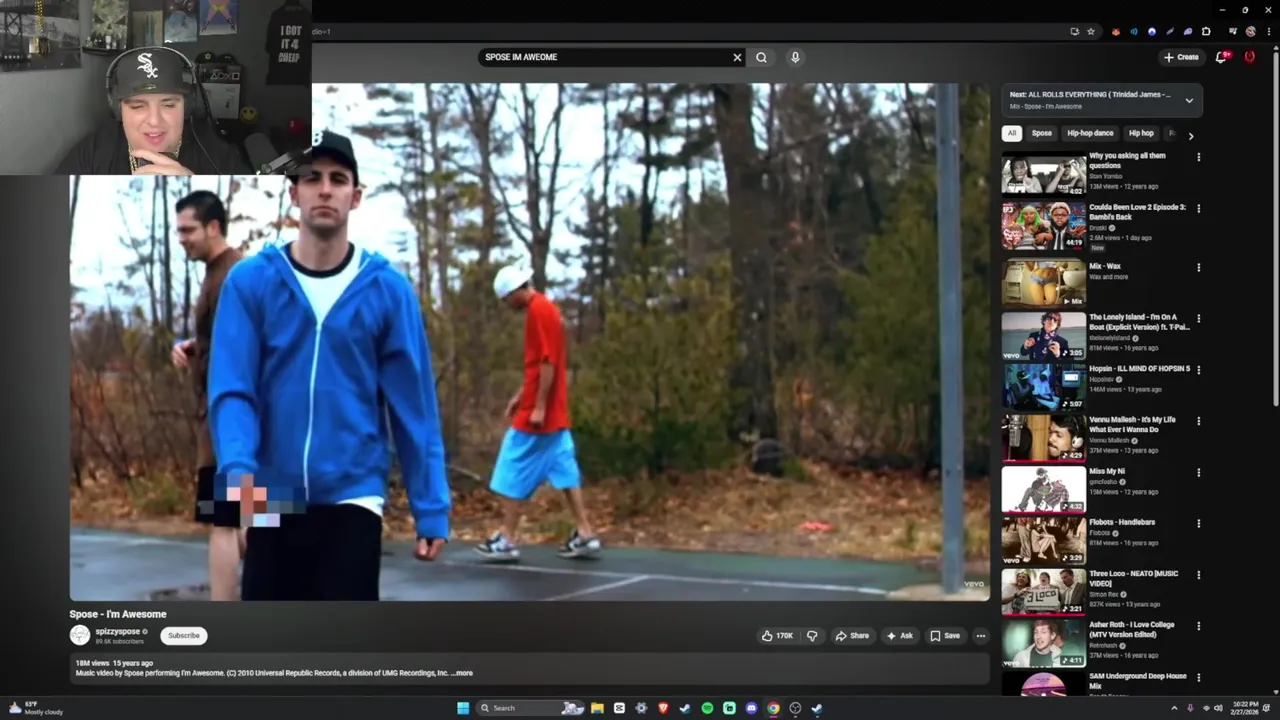Open Flobots - Handlebars video title
Image resolution: width=1280 pixels, height=720 pixels.
(x=1122, y=522)
